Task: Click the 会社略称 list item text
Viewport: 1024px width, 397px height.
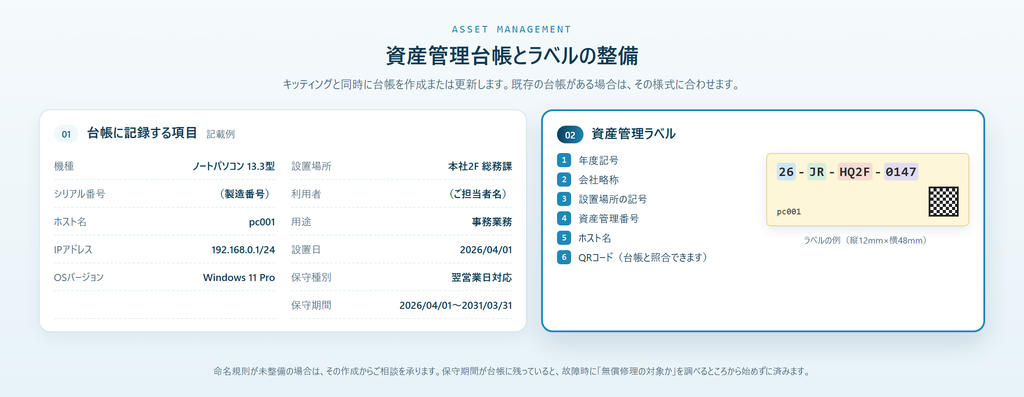Action: point(598,180)
